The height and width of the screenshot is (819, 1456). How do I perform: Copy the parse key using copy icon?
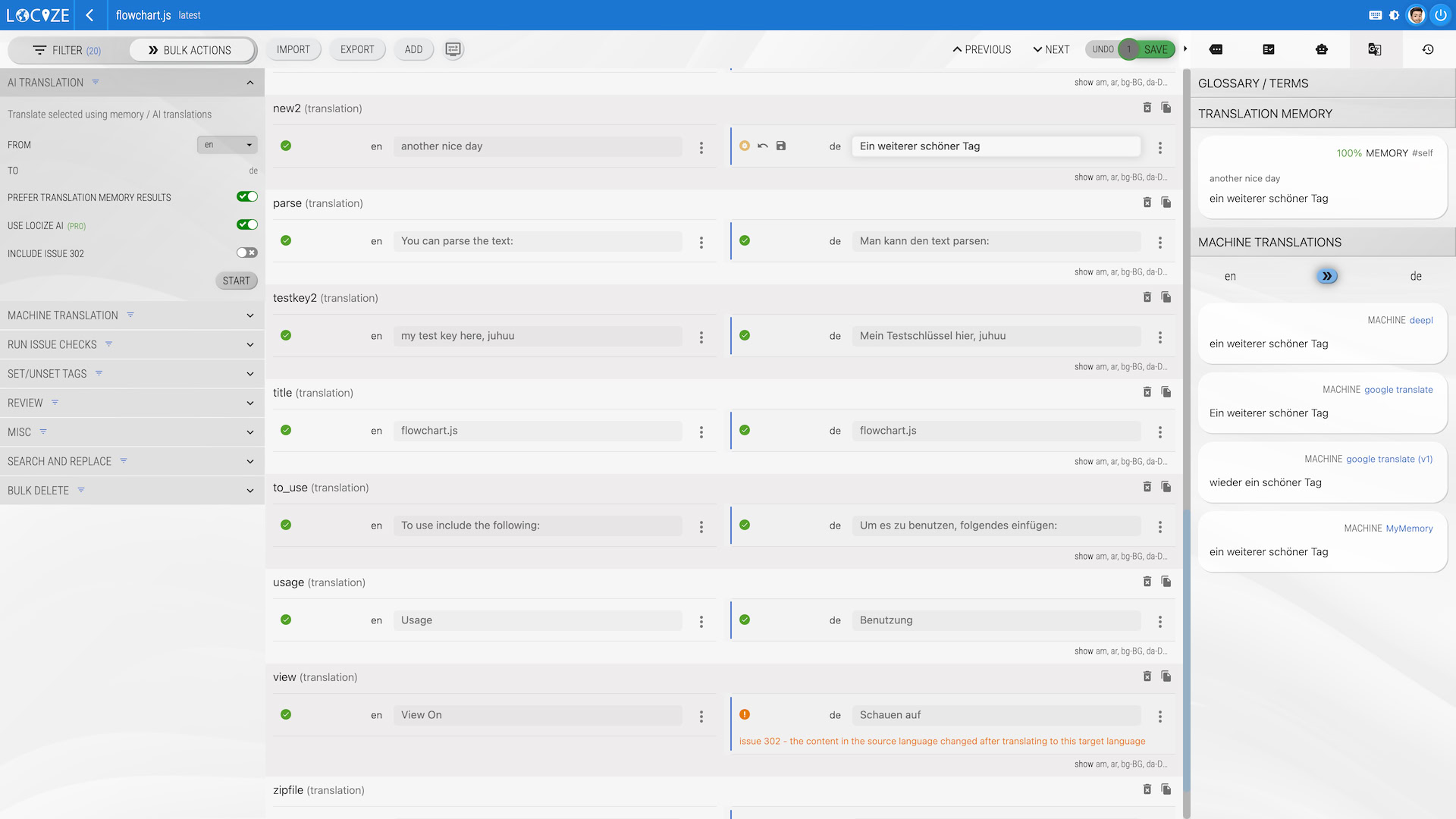(x=1166, y=202)
